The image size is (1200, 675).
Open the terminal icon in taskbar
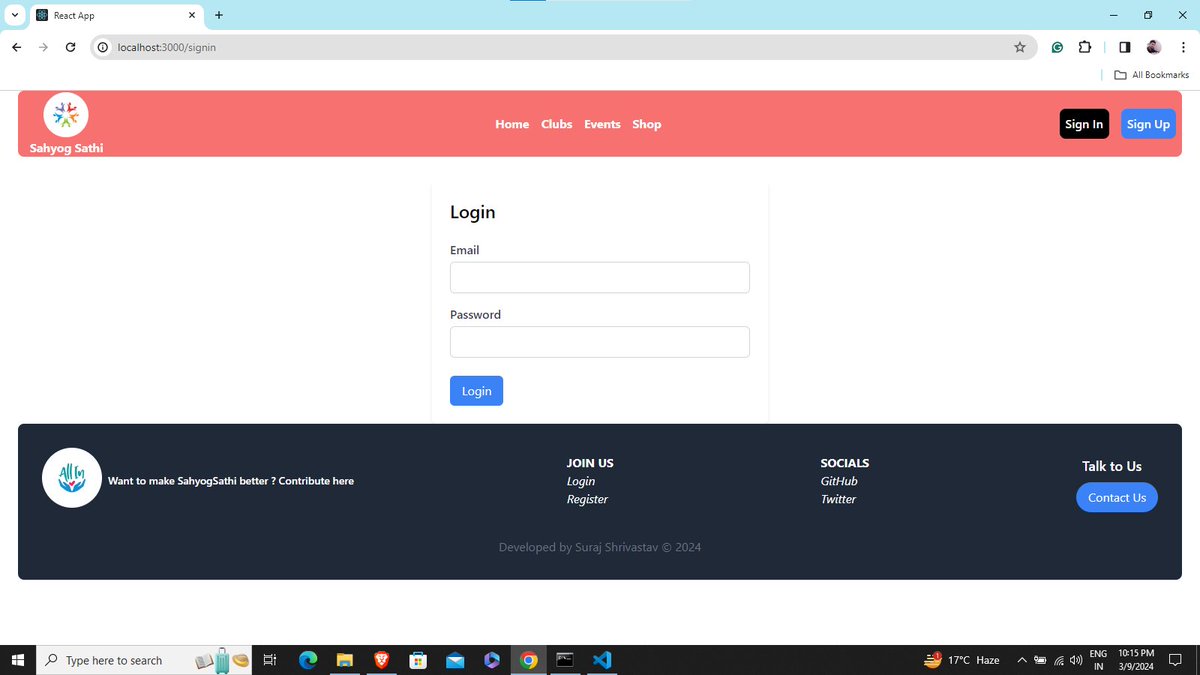point(565,660)
